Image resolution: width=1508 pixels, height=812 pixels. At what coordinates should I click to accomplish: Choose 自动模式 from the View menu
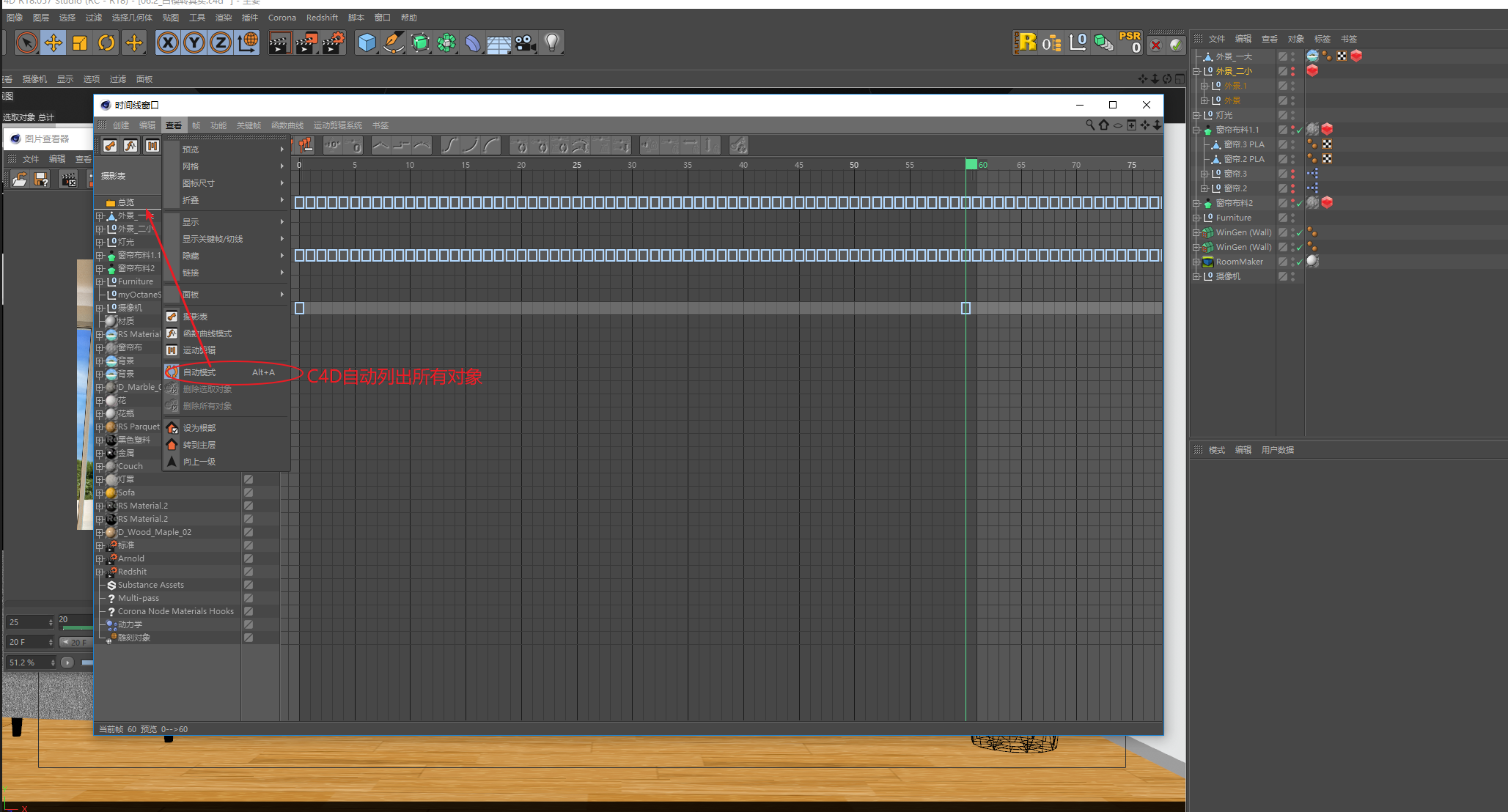tap(199, 372)
